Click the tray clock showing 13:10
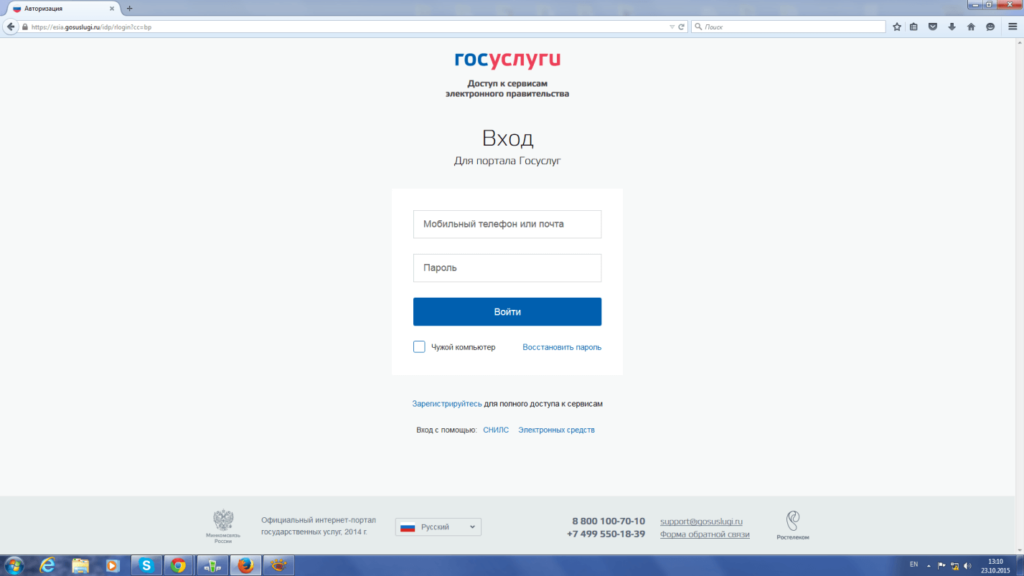 [x=995, y=566]
